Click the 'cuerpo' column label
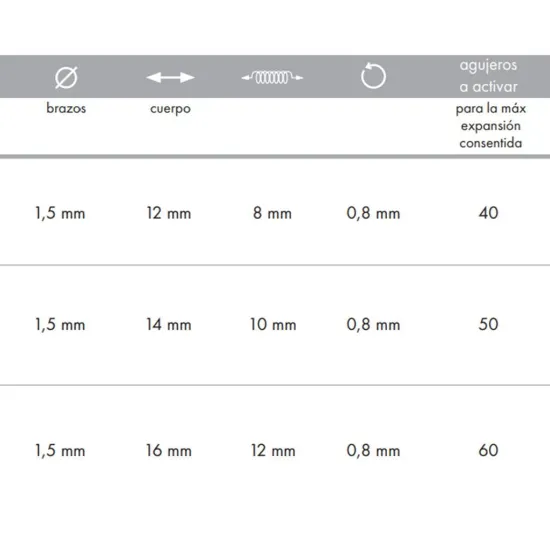This screenshot has width=550, height=550. coord(170,109)
